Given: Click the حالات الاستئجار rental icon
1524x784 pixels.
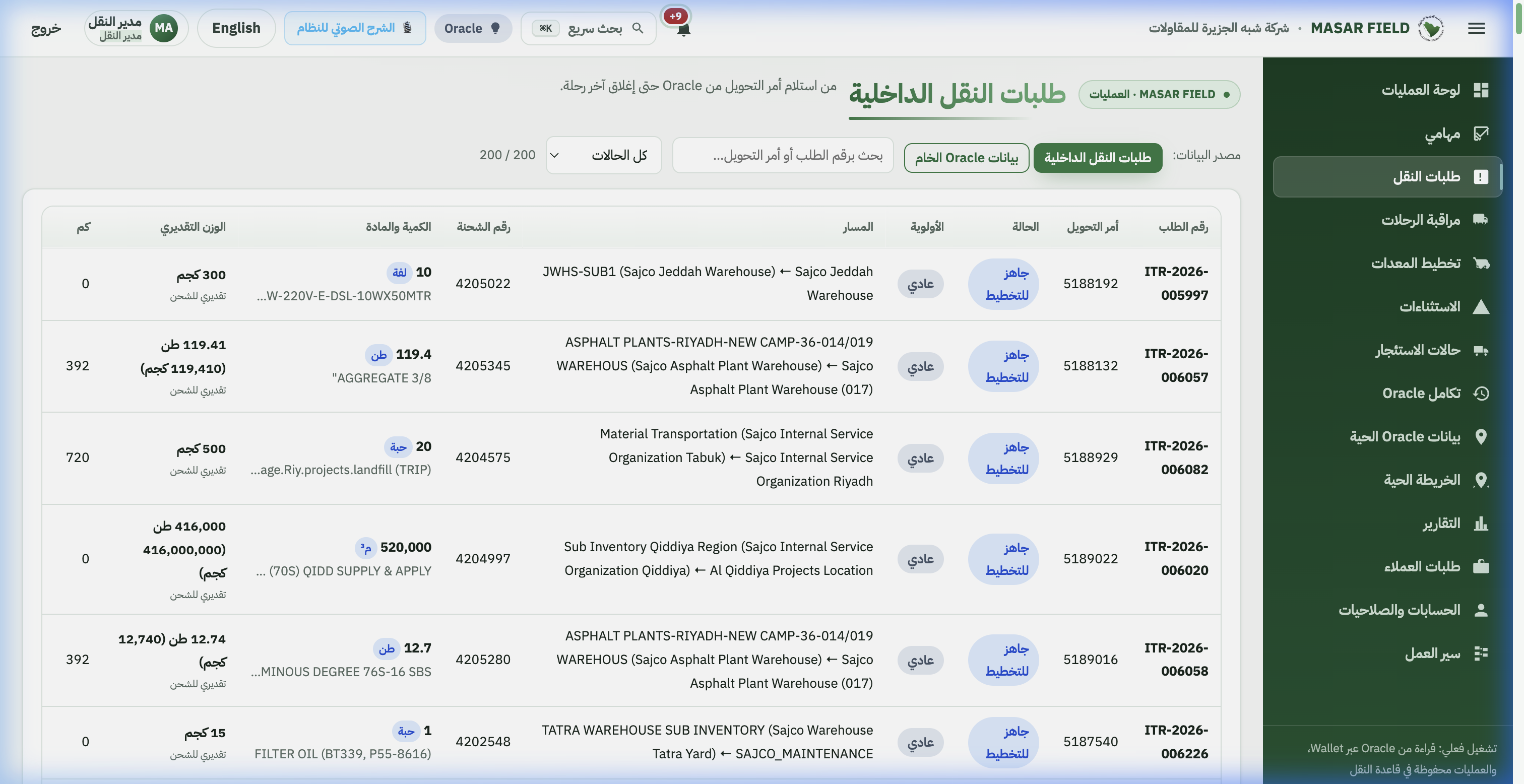Looking at the screenshot, I should tap(1481, 350).
